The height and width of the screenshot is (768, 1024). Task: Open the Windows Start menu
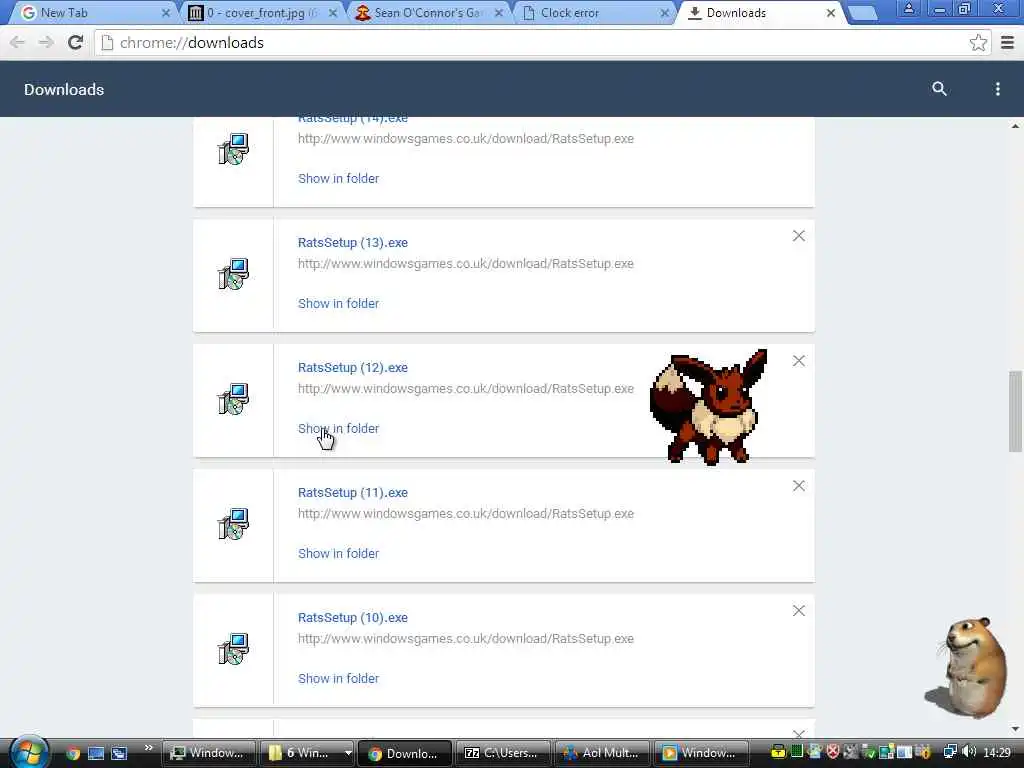point(29,753)
